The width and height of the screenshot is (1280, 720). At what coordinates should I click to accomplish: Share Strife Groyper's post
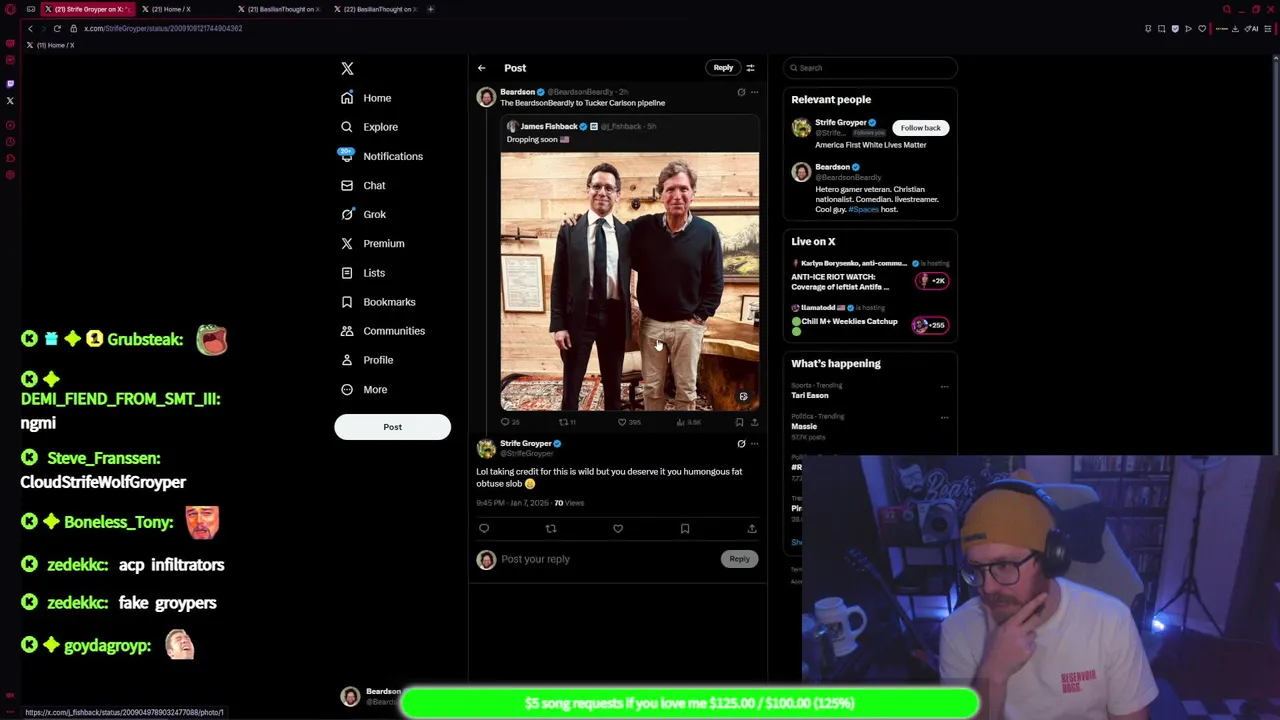coord(752,528)
